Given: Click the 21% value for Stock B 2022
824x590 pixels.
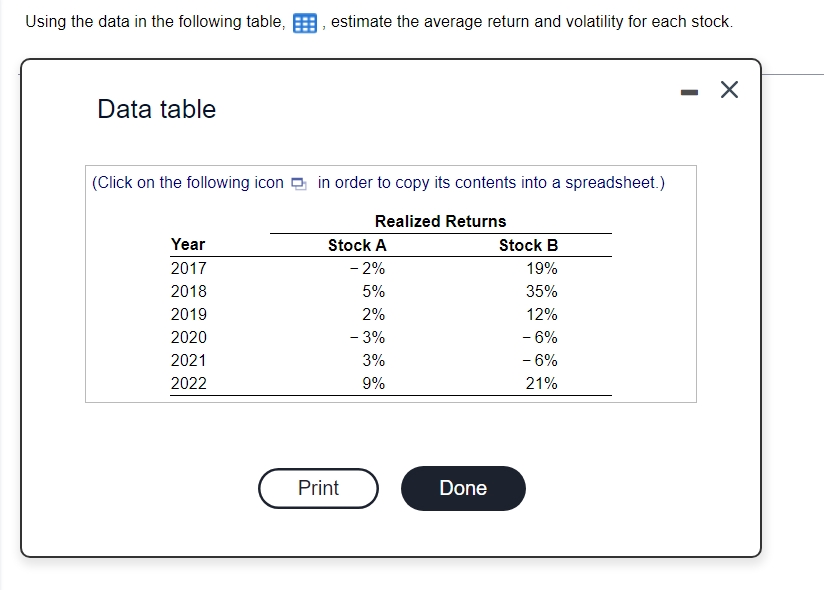Looking at the screenshot, I should tap(545, 383).
